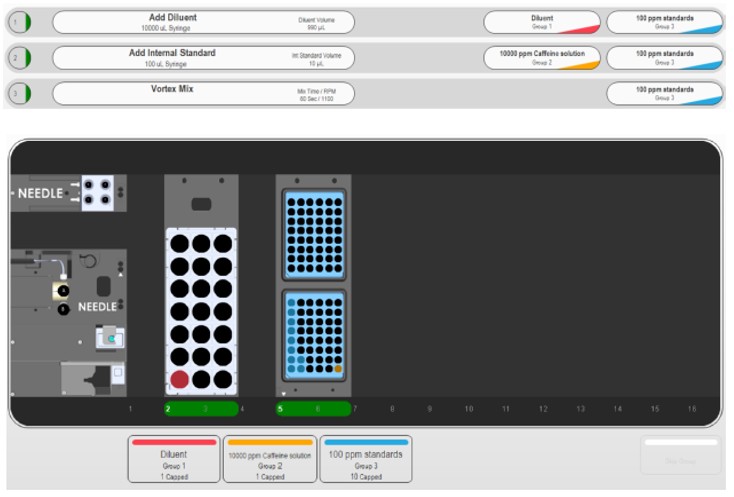The width and height of the screenshot is (734, 497).
Task: Click the four-port needle wash station
Action: point(98,190)
